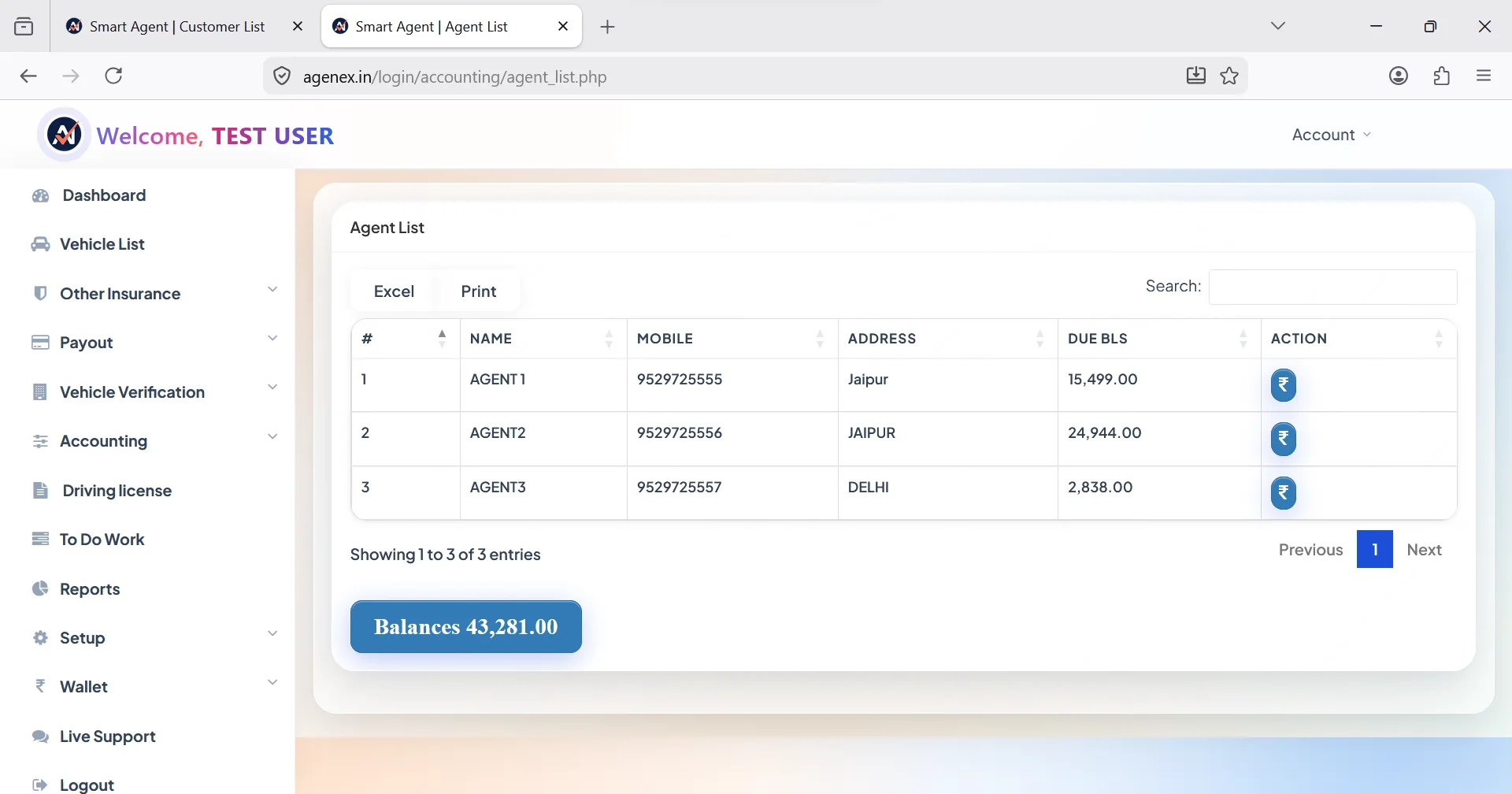
Task: Click the Driving license document icon
Action: point(40,490)
